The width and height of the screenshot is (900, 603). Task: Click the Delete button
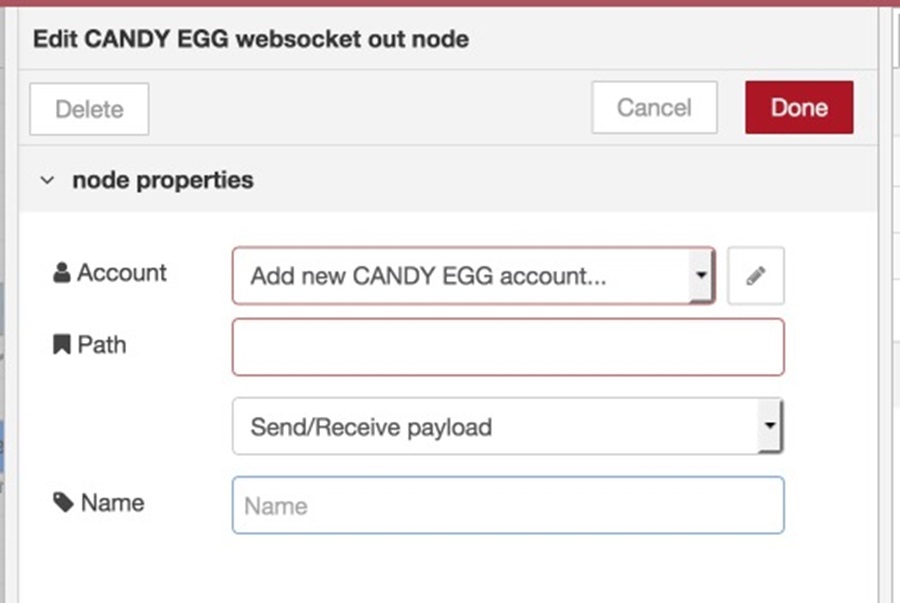point(89,109)
